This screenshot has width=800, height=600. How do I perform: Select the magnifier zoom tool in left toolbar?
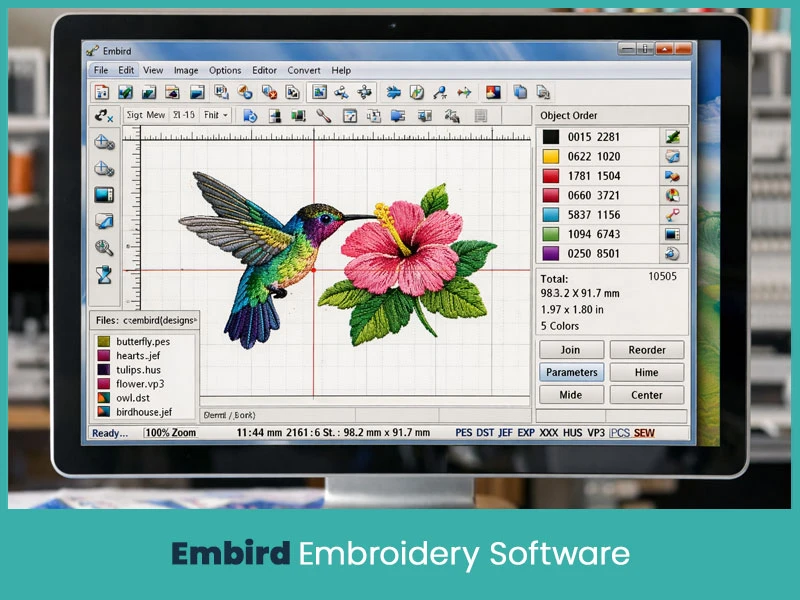pos(104,248)
